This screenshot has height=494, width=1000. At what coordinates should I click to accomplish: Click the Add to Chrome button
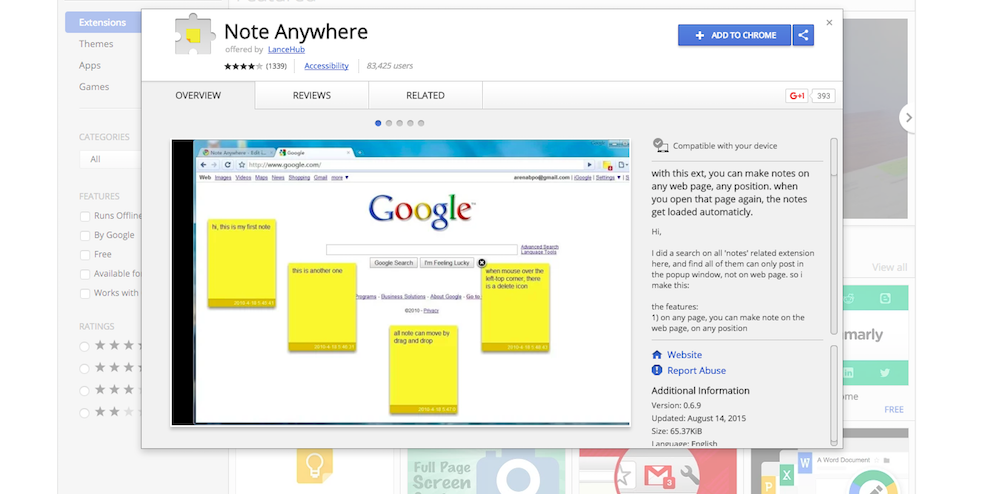point(734,35)
